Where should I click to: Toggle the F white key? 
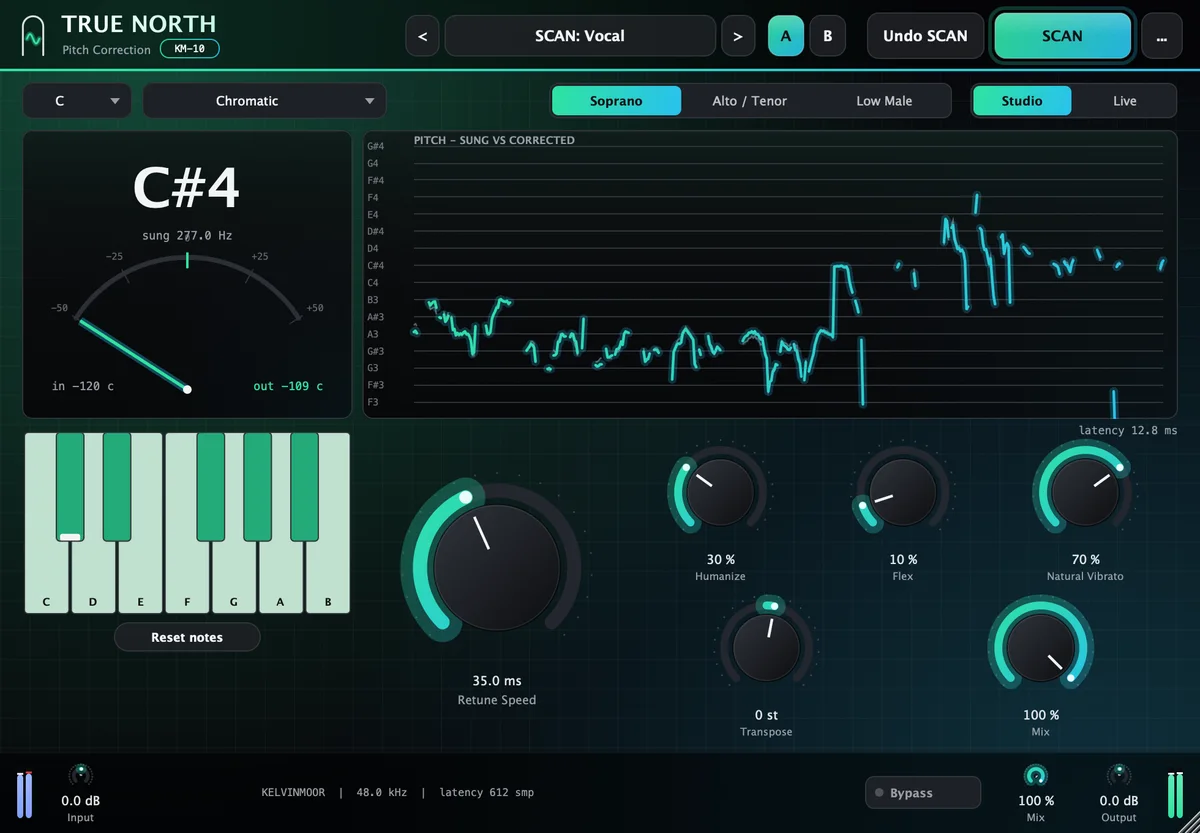click(187, 580)
